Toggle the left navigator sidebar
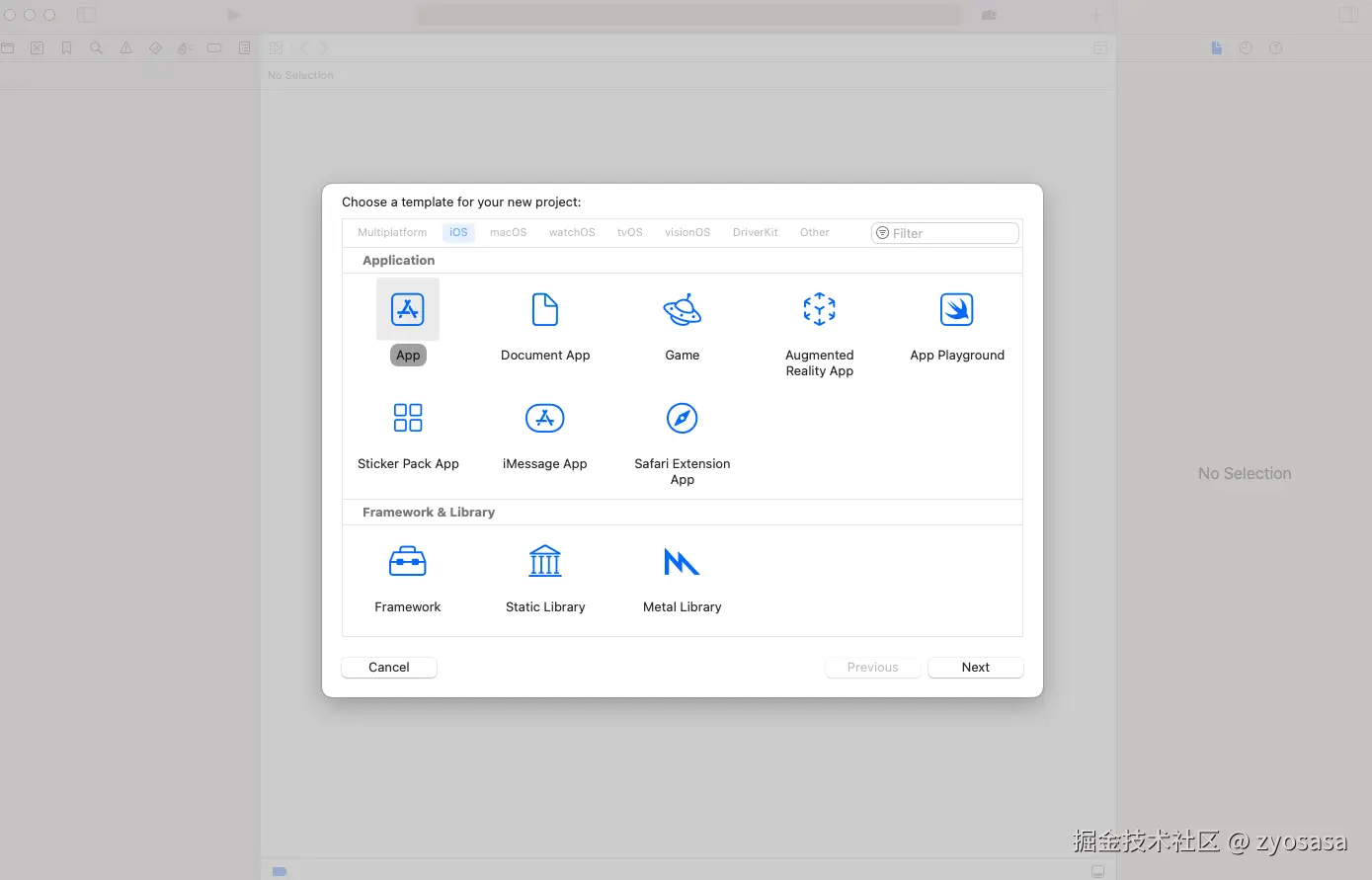This screenshot has width=1372, height=880. [87, 15]
